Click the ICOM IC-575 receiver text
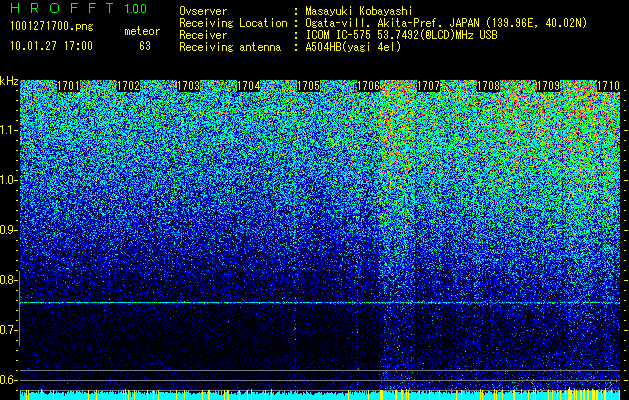This screenshot has height=400, width=629. (401, 35)
